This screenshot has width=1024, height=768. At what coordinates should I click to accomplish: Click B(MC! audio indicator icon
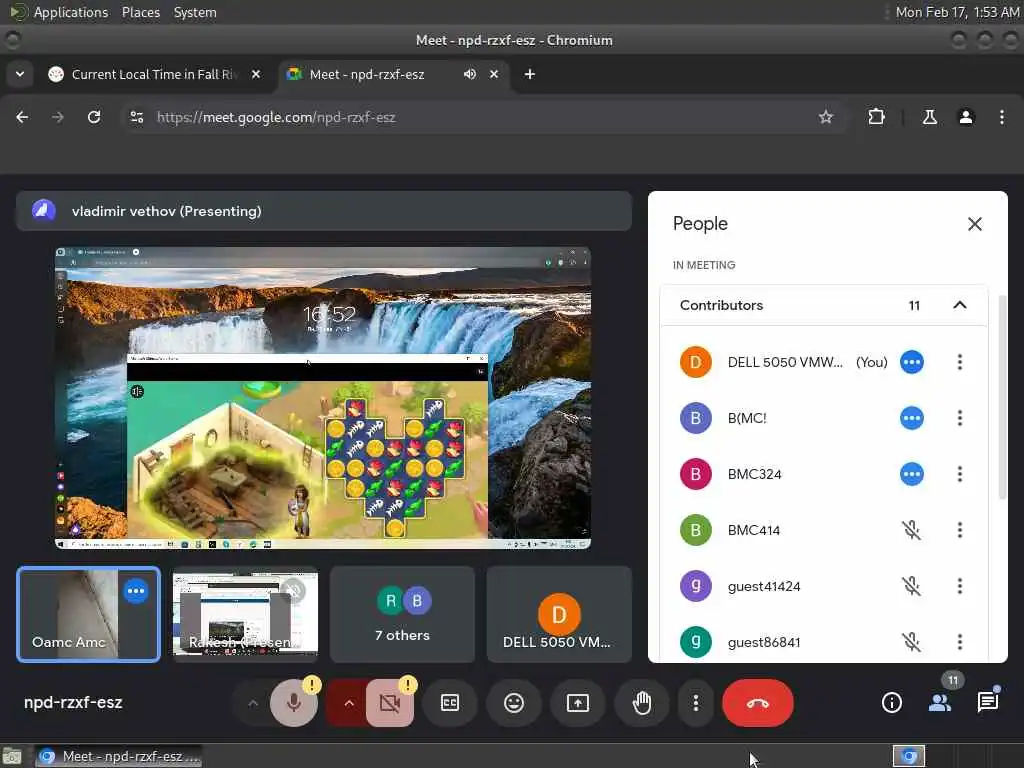click(x=912, y=418)
